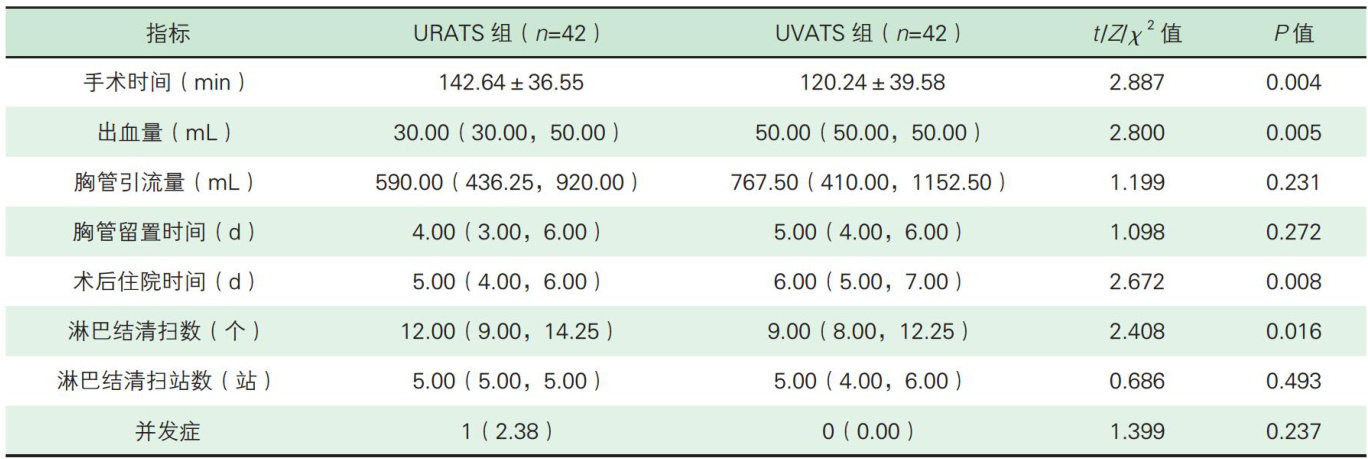Viewport: 1368px width, 459px height.
Task: Click the t/Z/χ² 值 column header
Action: [1136, 33]
